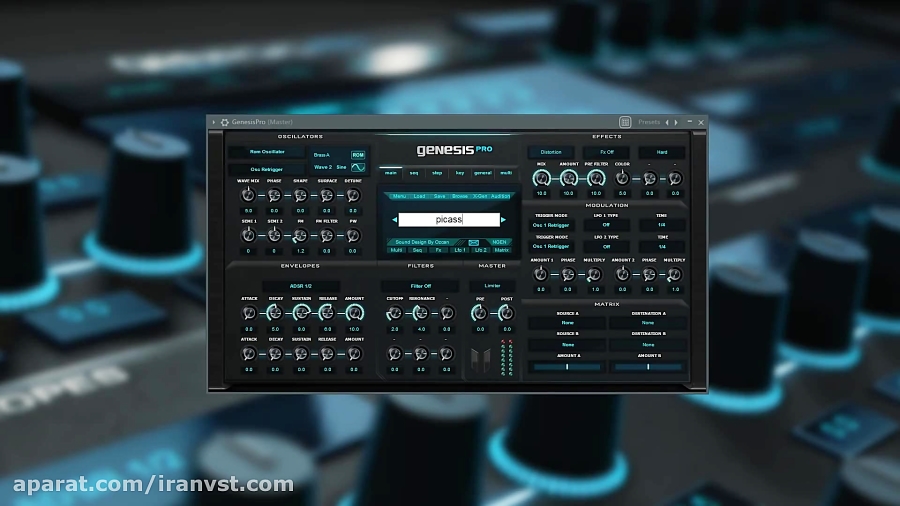This screenshot has height=506, width=900.
Task: Click the Audition button
Action: click(x=501, y=196)
